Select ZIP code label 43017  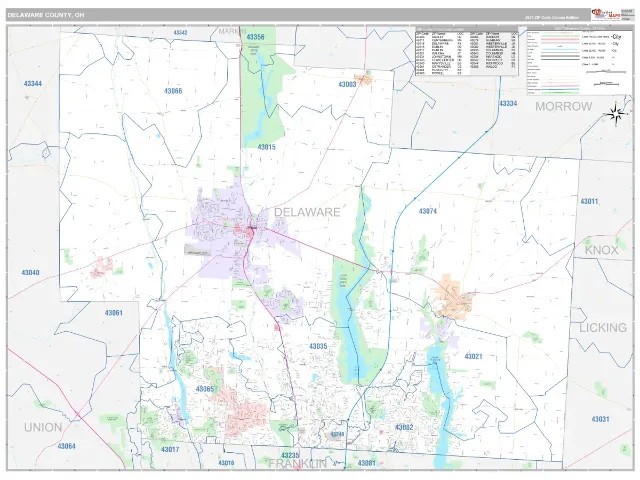pyautogui.click(x=170, y=450)
